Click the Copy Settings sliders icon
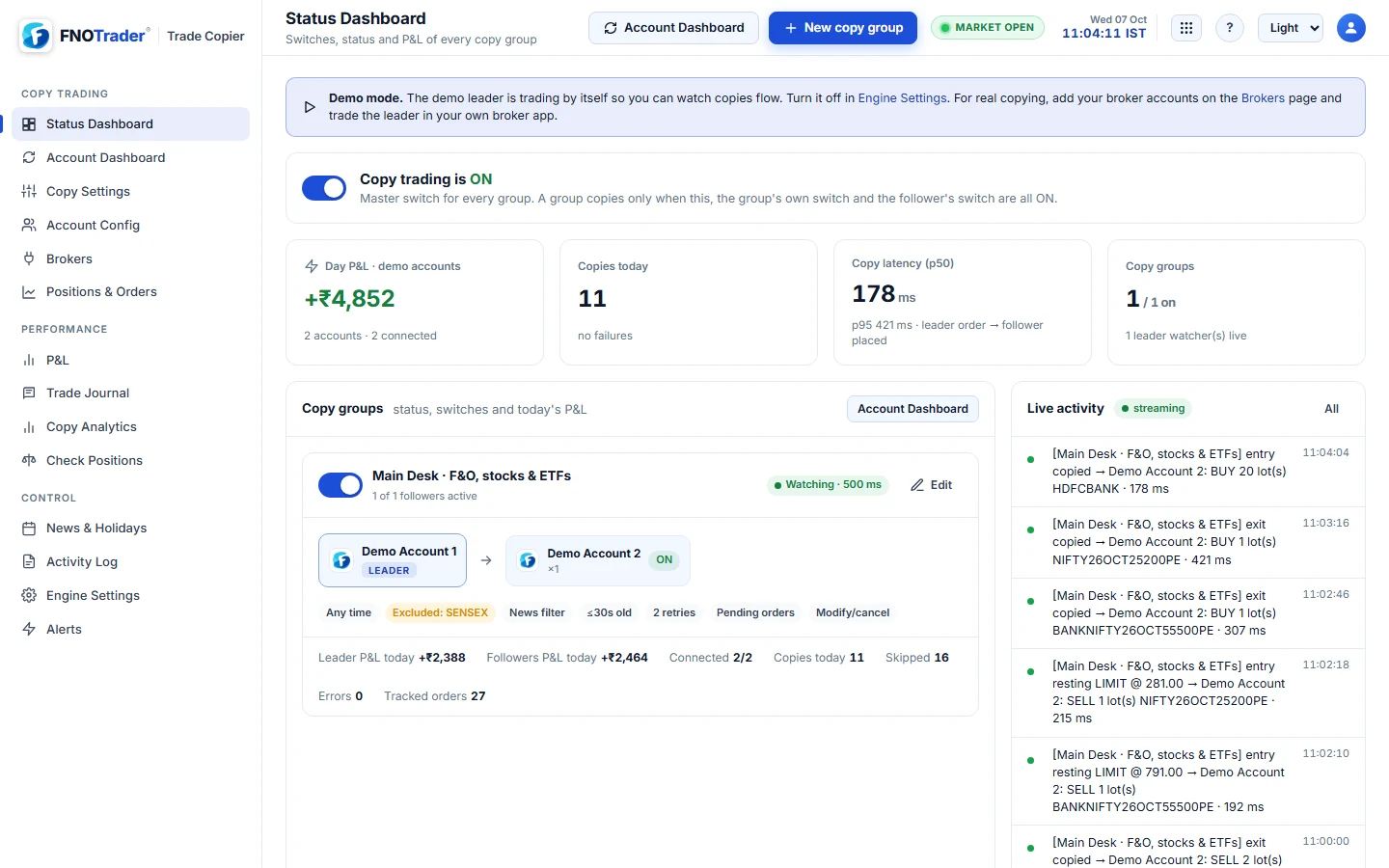Viewport: 1389px width, 868px height. (x=29, y=191)
